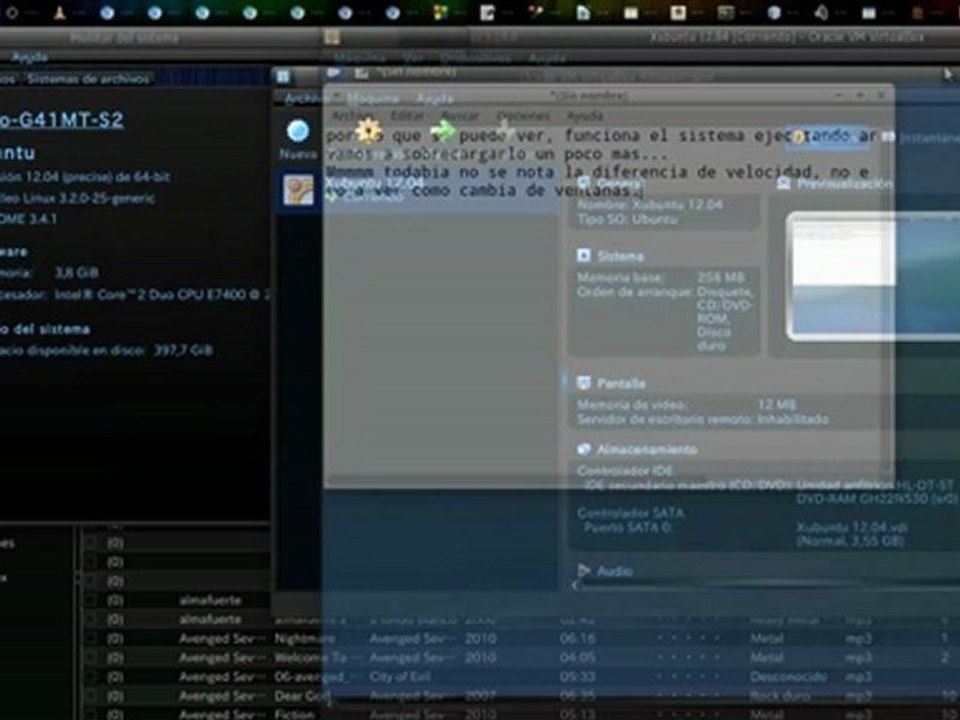Click the Almacenamiento section heading
960x720 pixels.
[x=647, y=450]
